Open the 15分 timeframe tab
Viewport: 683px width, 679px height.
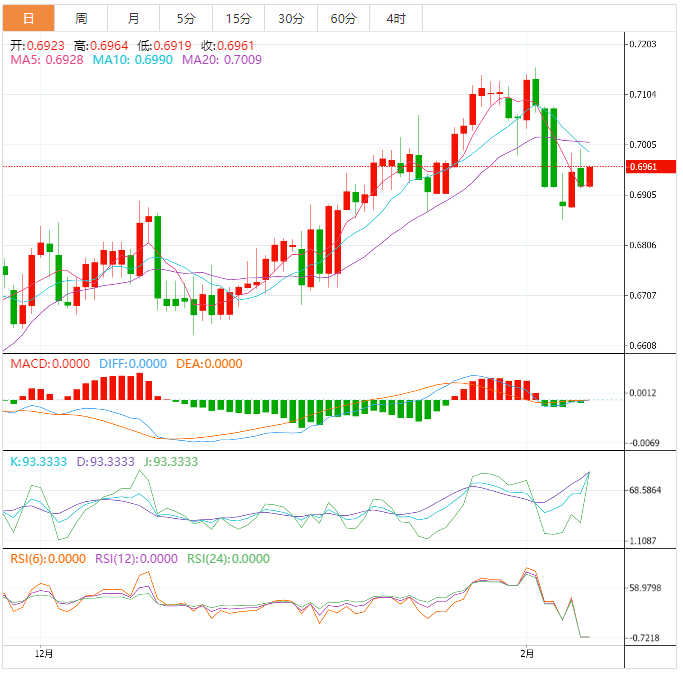238,18
